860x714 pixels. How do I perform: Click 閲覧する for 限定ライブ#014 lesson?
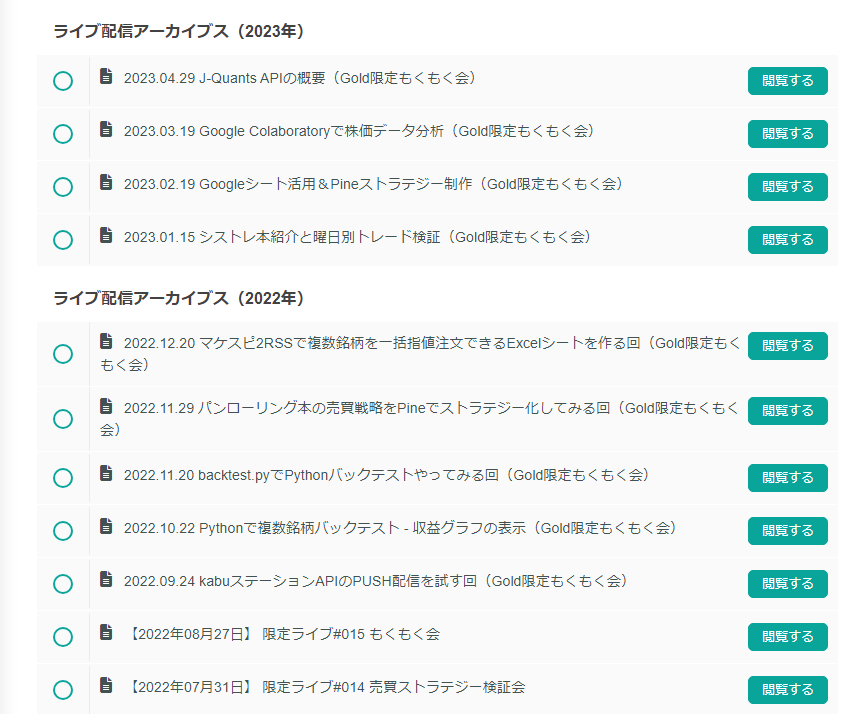point(788,690)
